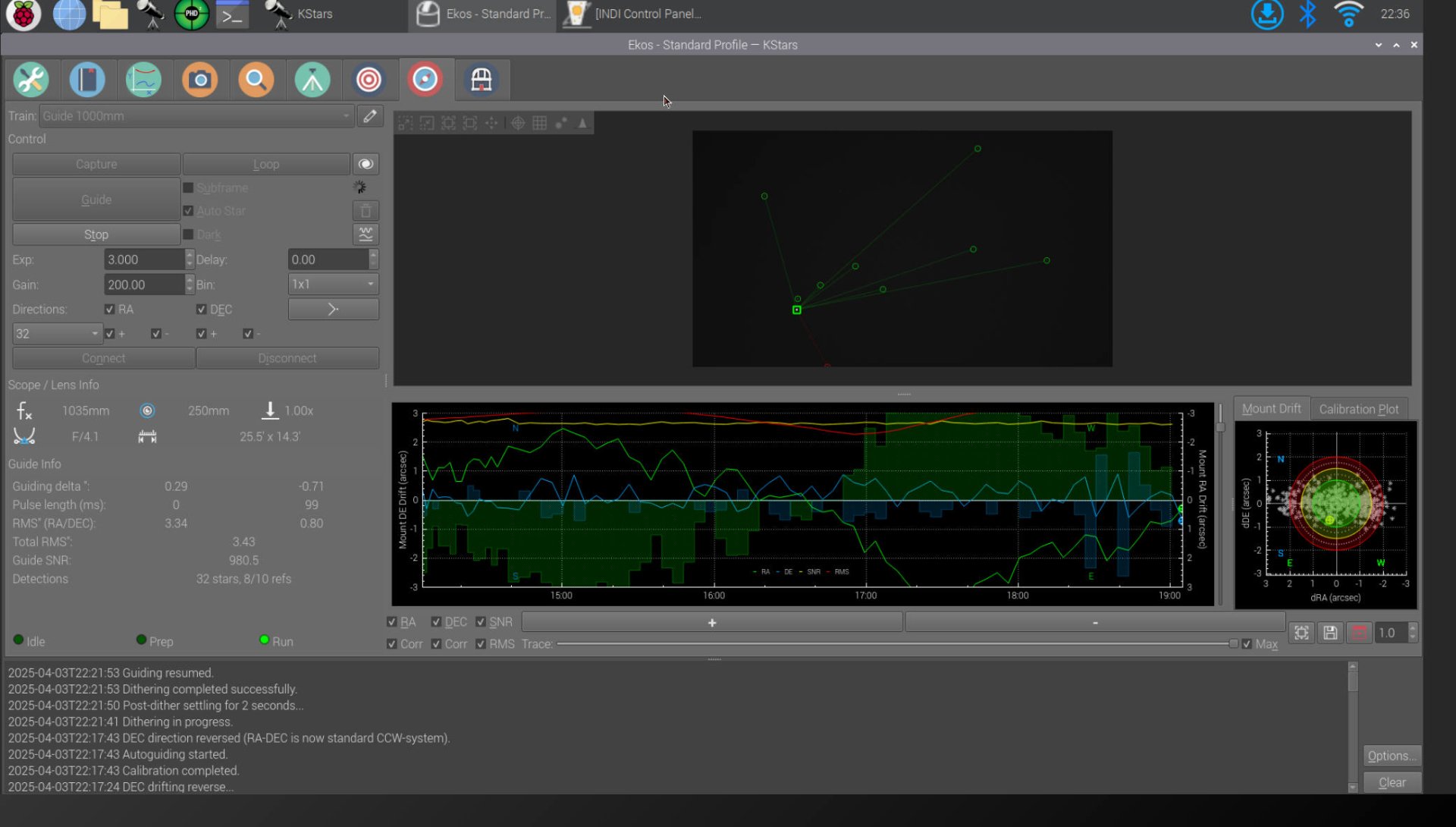Image resolution: width=1456 pixels, height=827 pixels.
Task: Click the four-arrow icon in the guide view toolbar
Action: [491, 123]
